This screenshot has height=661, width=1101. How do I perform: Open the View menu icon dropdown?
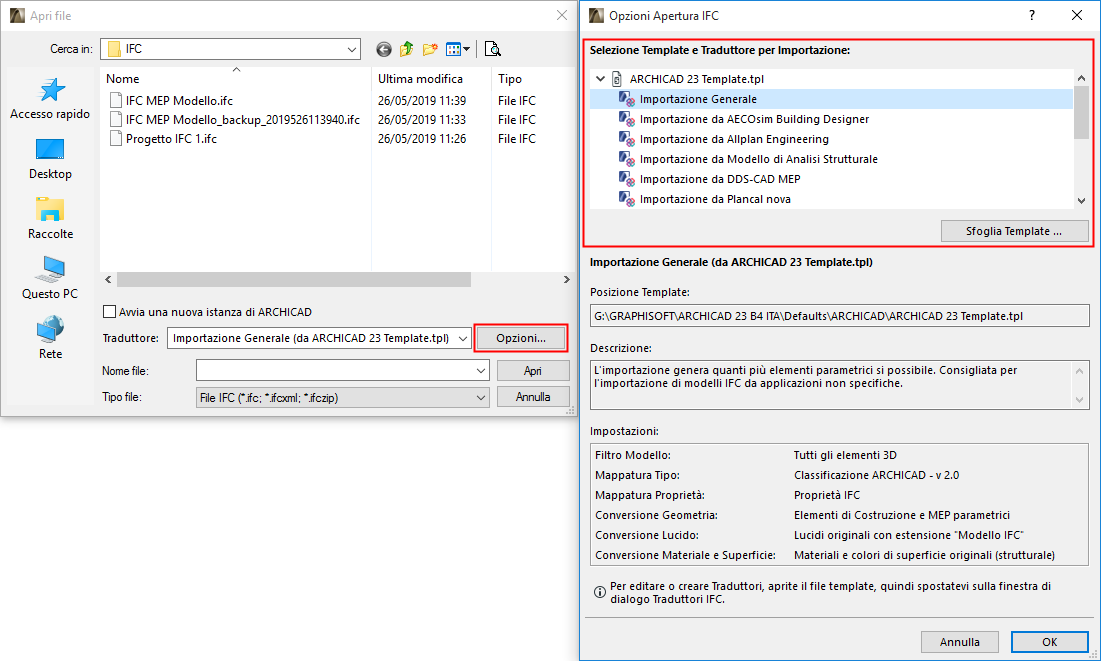458,49
